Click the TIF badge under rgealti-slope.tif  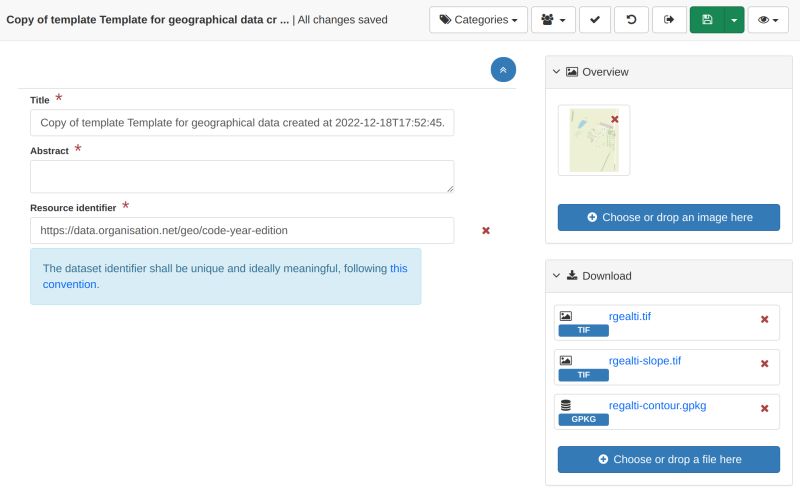coord(584,375)
